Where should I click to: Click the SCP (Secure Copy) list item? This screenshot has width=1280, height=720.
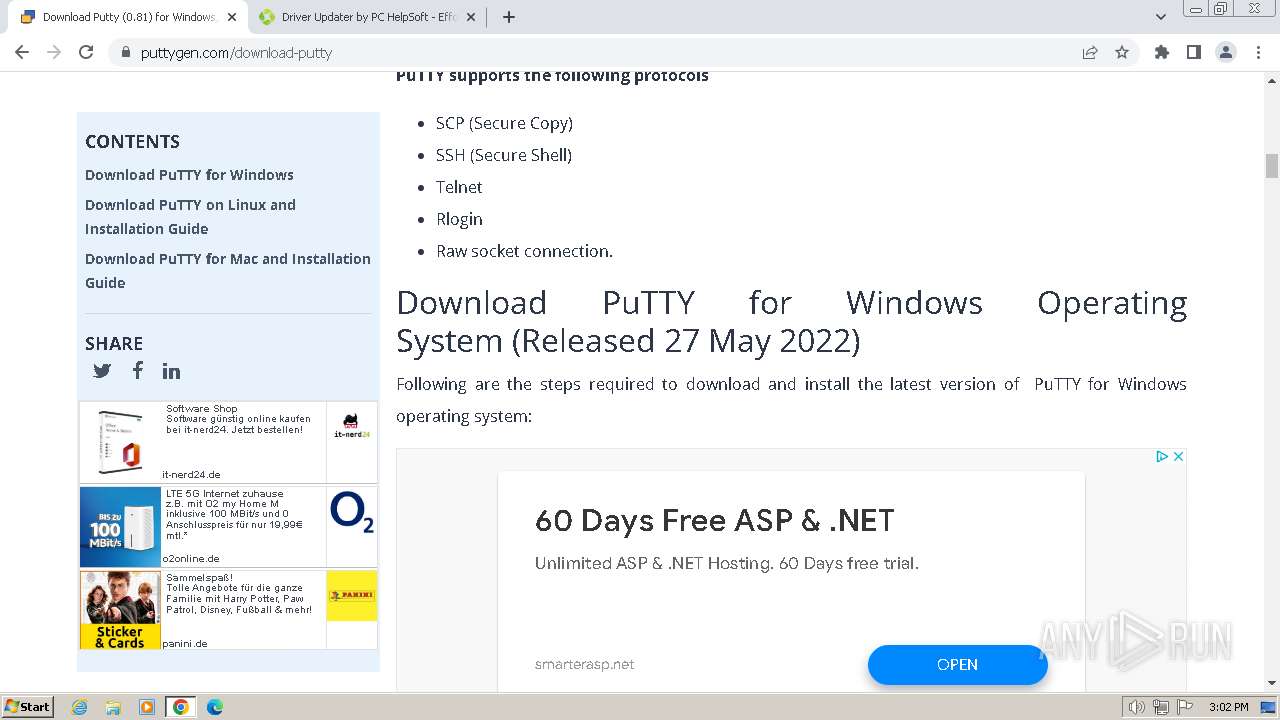point(504,123)
